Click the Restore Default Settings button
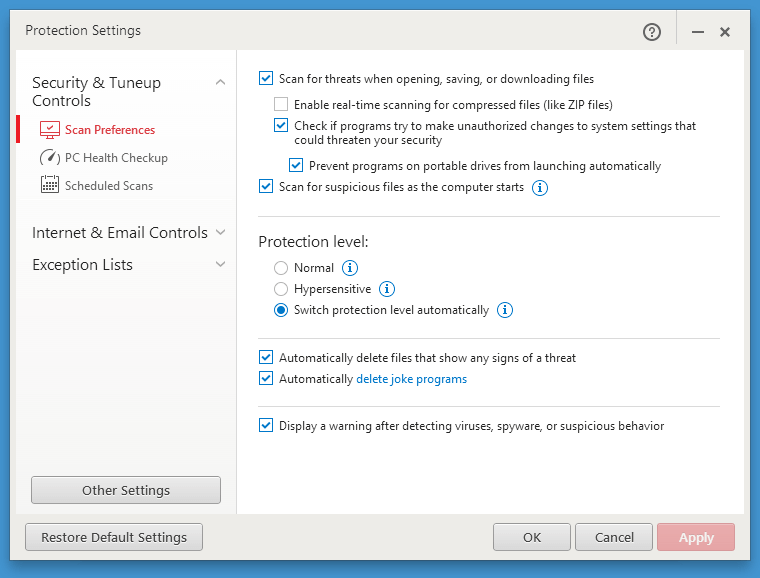This screenshot has height=578, width=760. click(x=114, y=537)
